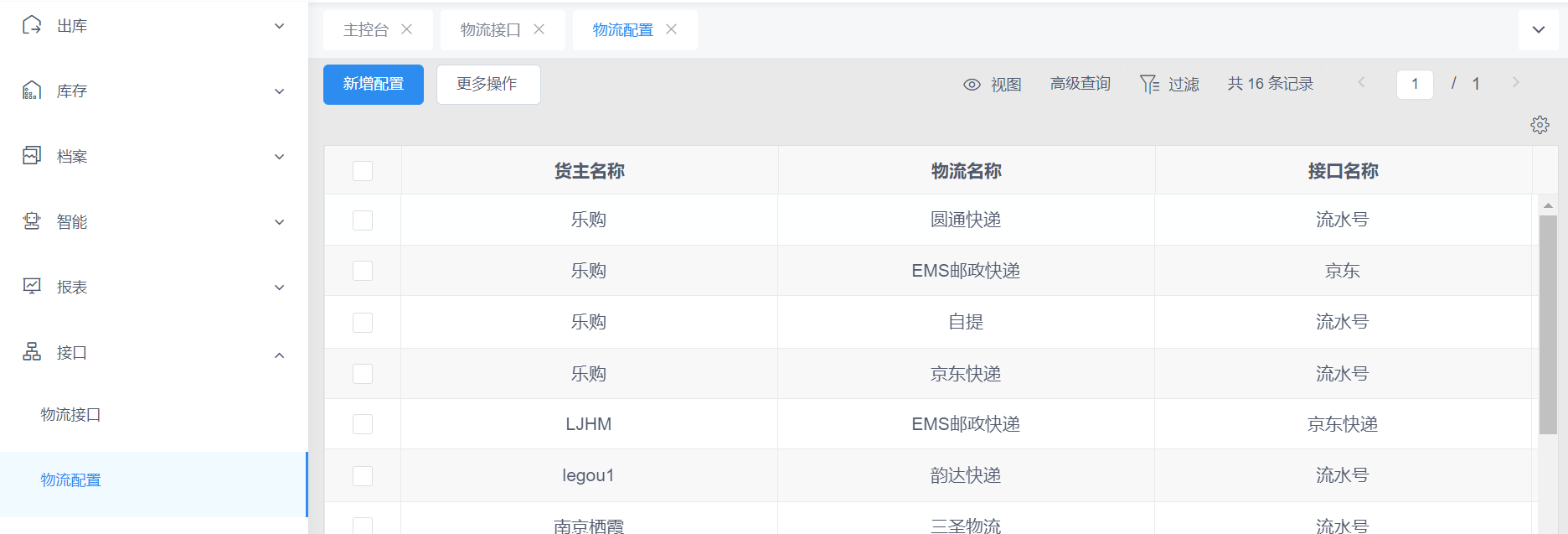1568x534 pixels.
Task: Sort by 接口名称 column header
Action: pos(1344,171)
